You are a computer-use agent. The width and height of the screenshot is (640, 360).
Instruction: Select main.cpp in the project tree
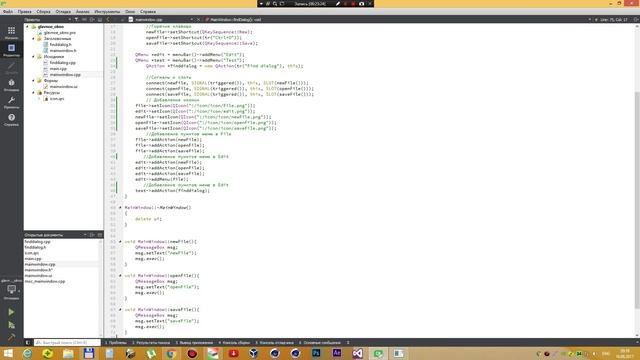pos(58,69)
